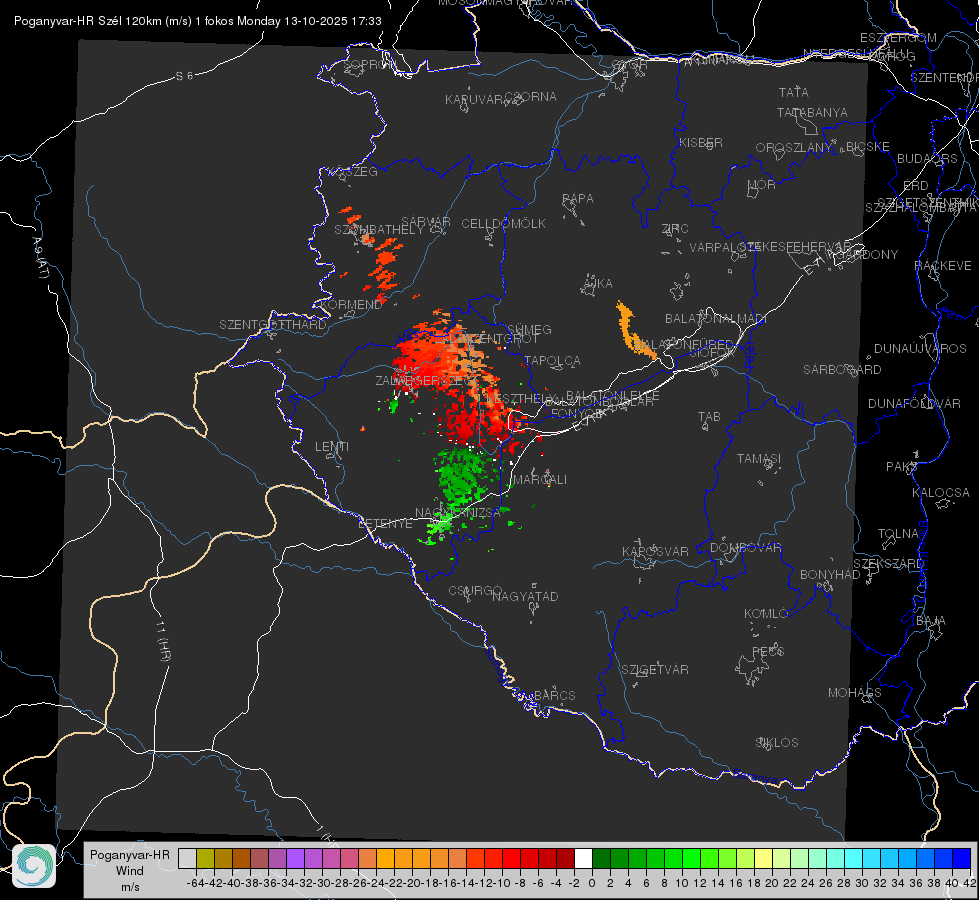This screenshot has width=979, height=900.
Task: Select the gray first swatch in legend
Action: tap(187, 858)
